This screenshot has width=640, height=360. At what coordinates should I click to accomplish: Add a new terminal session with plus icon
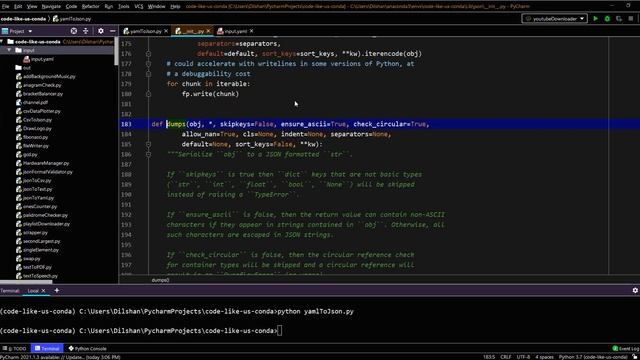57,290
